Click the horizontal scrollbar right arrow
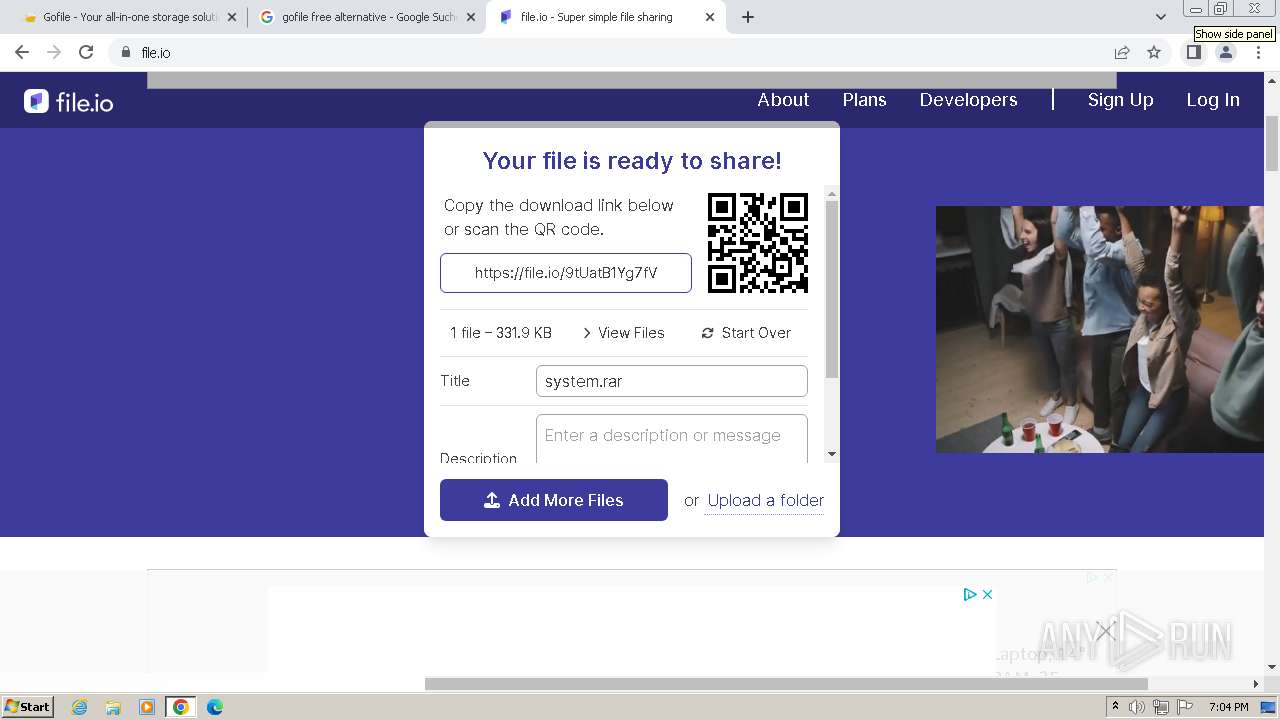 pos(1256,684)
